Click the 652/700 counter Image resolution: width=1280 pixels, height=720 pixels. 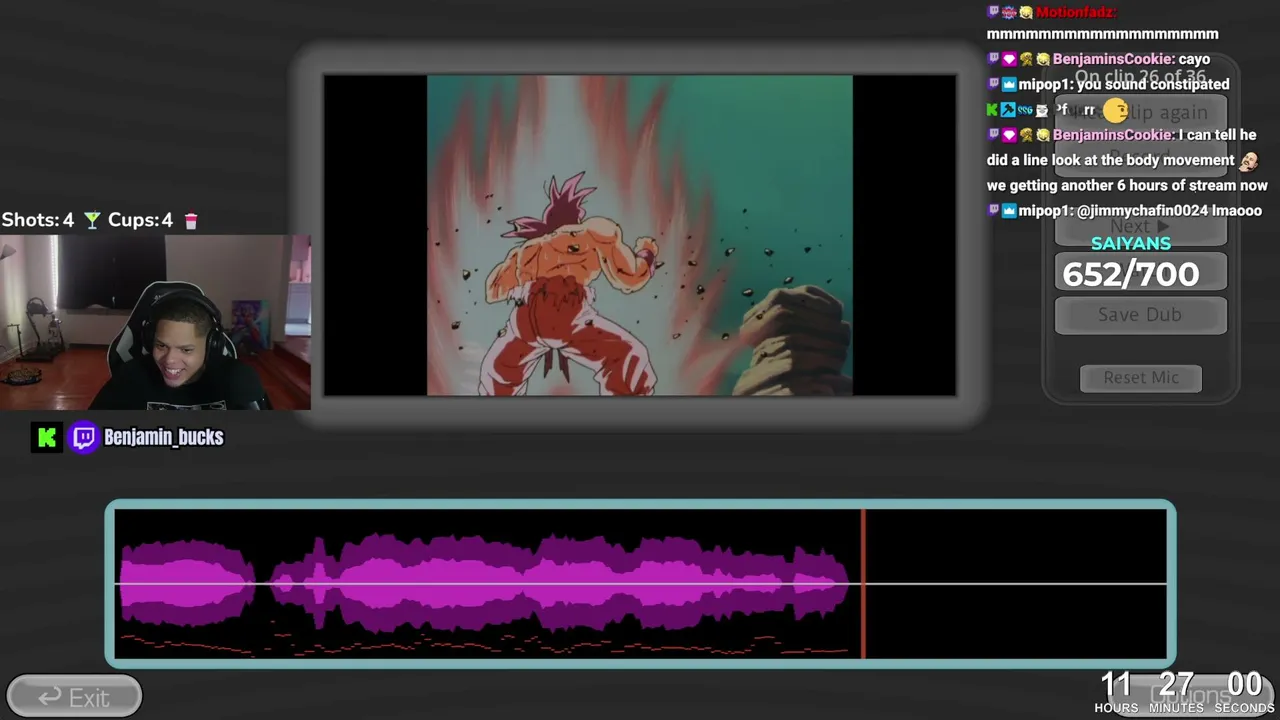[x=1131, y=274]
